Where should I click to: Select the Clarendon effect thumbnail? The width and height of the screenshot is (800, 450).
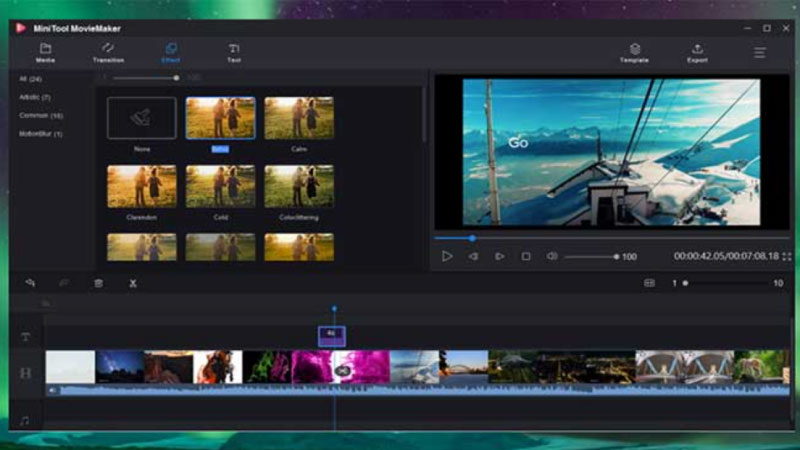click(141, 186)
